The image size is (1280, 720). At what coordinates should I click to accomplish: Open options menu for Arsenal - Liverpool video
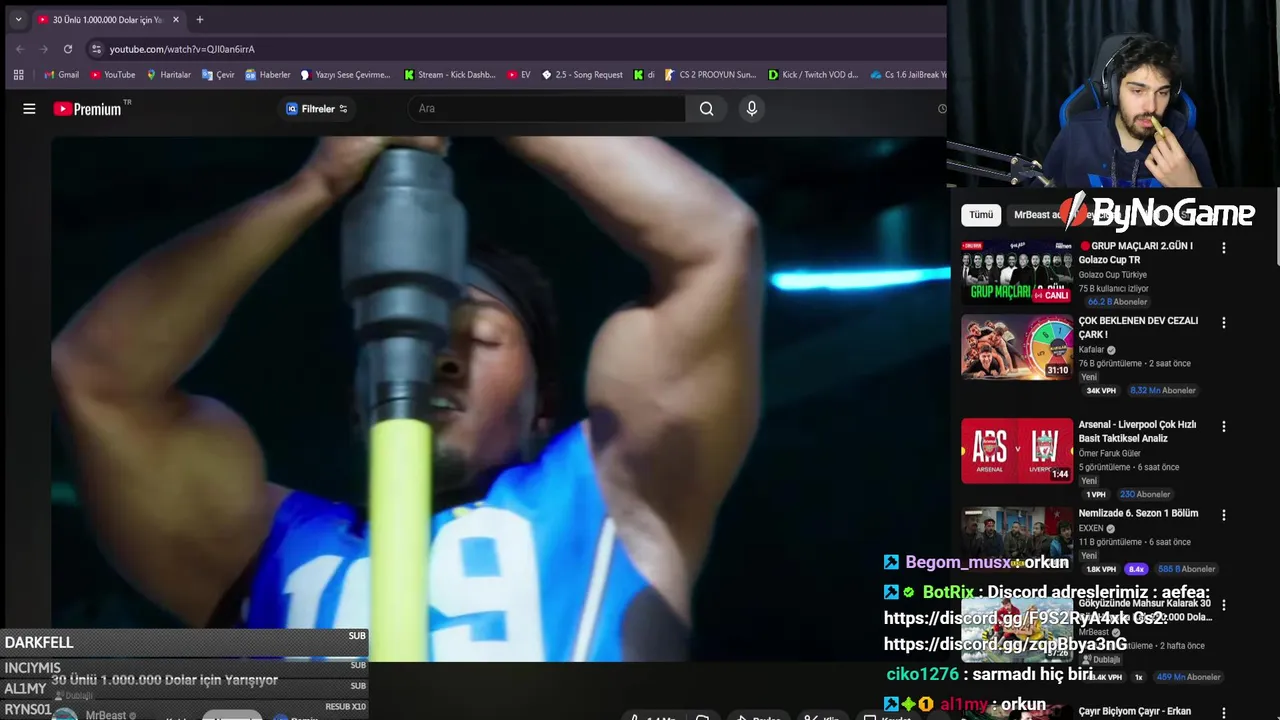[x=1223, y=426]
